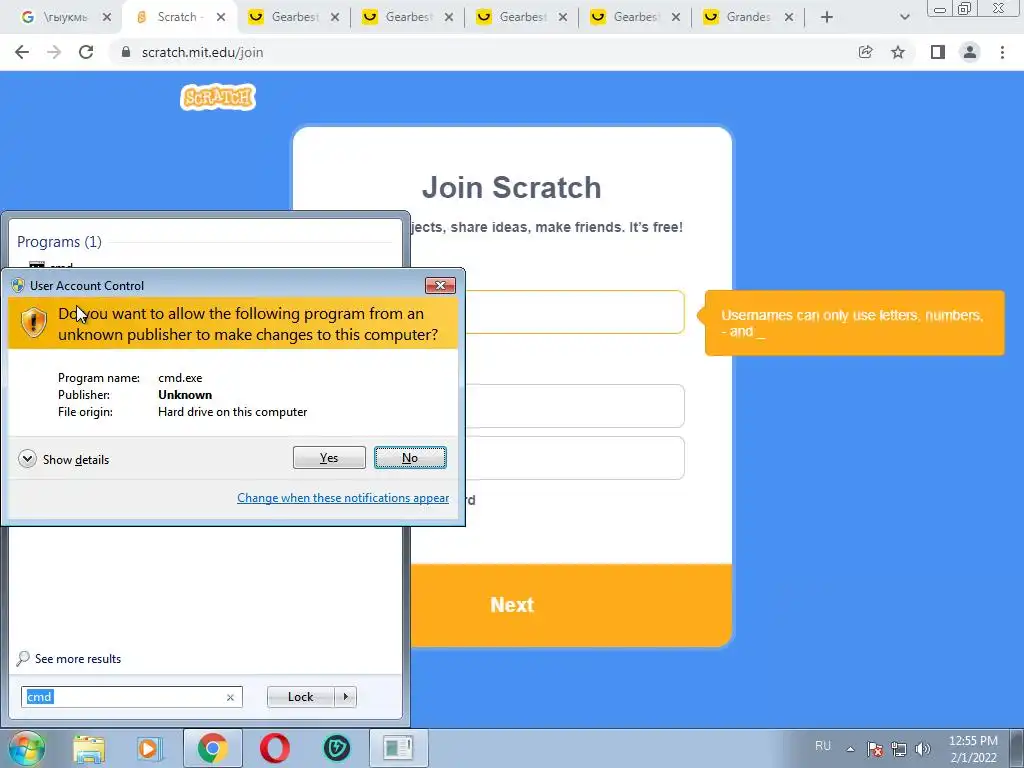This screenshot has height=768, width=1024.
Task: Open the Change when these notifications appear link
Action: pyautogui.click(x=343, y=498)
